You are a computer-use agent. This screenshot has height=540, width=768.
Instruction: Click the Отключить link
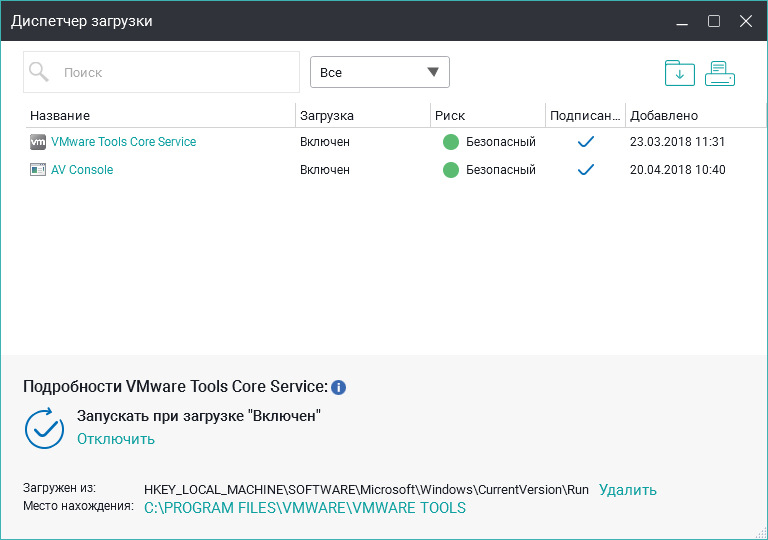pyautogui.click(x=116, y=439)
